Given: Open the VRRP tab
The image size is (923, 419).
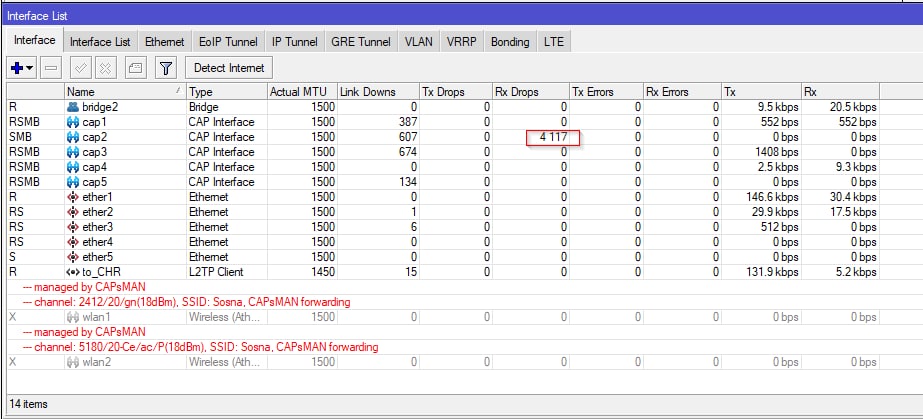Looking at the screenshot, I should pos(462,42).
